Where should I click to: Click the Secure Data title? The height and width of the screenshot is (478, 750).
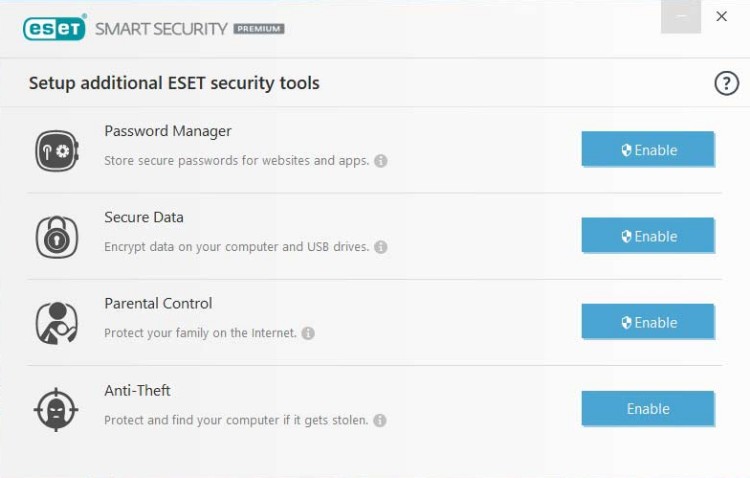[144, 217]
